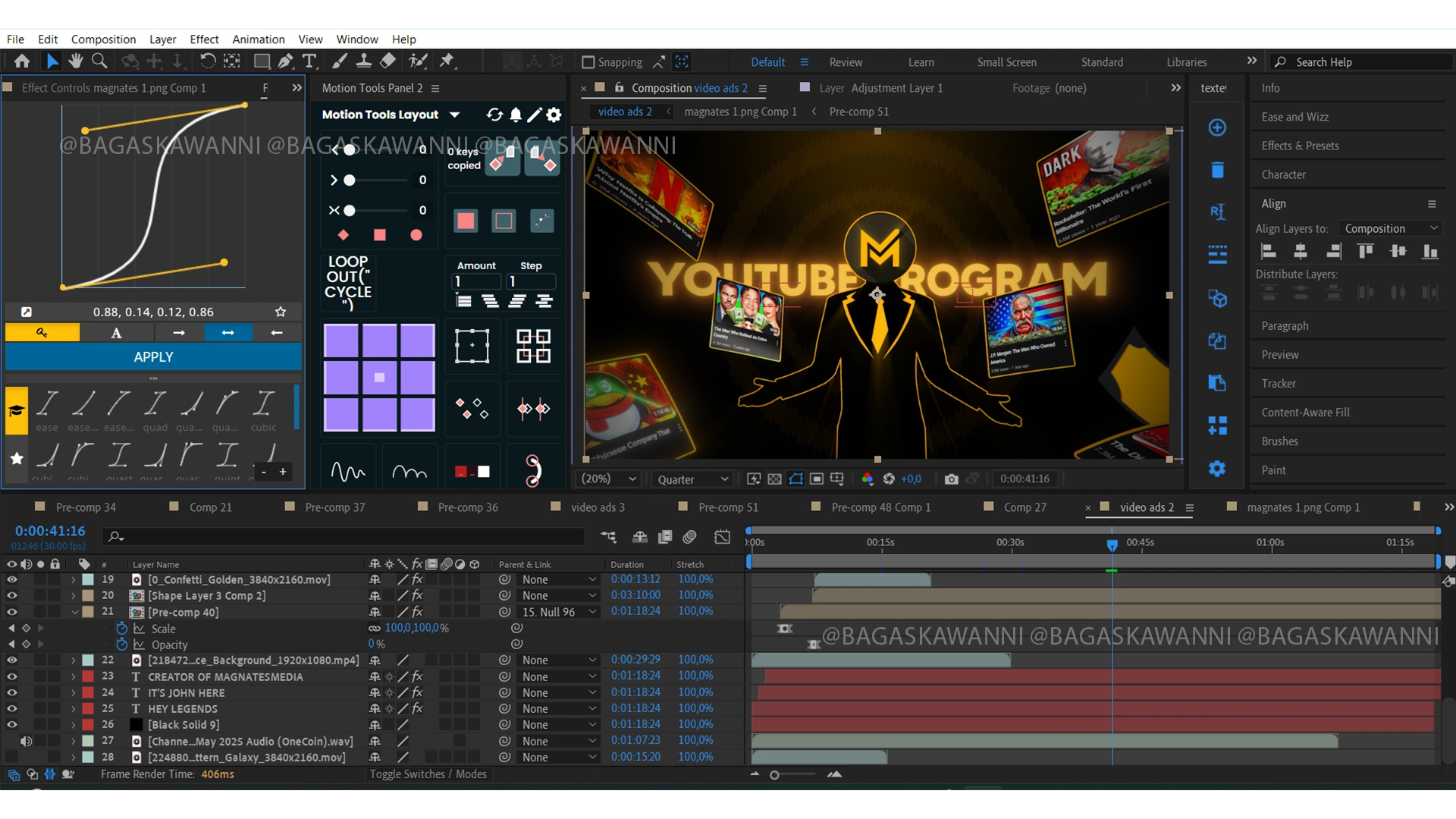The width and height of the screenshot is (1456, 819).
Task: Hide layer 19 Confetti_Golden video
Action: (11, 579)
